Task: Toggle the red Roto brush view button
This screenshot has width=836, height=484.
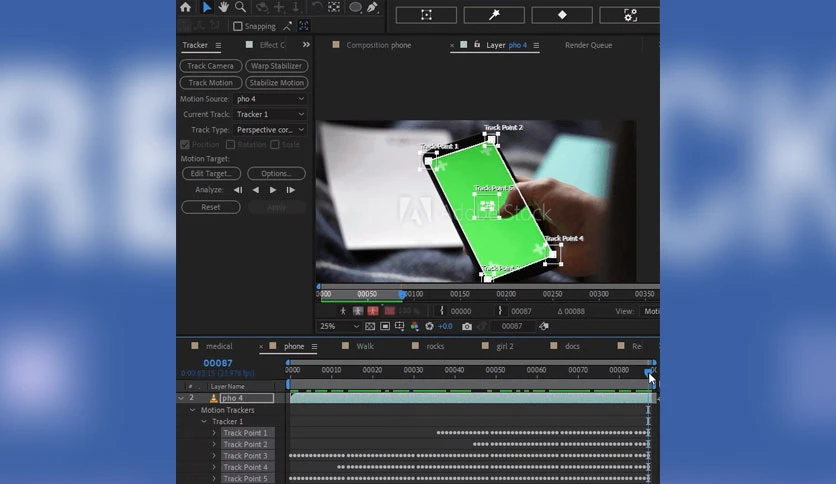Action: (x=373, y=311)
